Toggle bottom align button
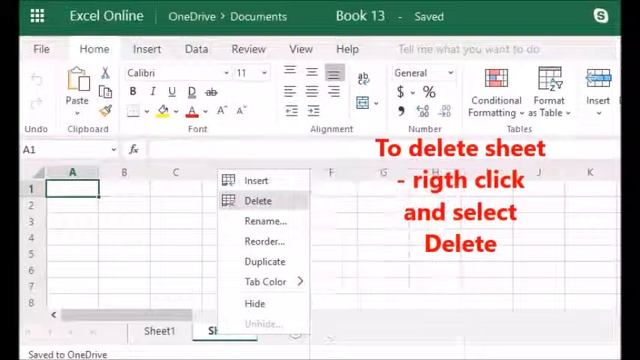640x360 pixels. click(x=335, y=73)
